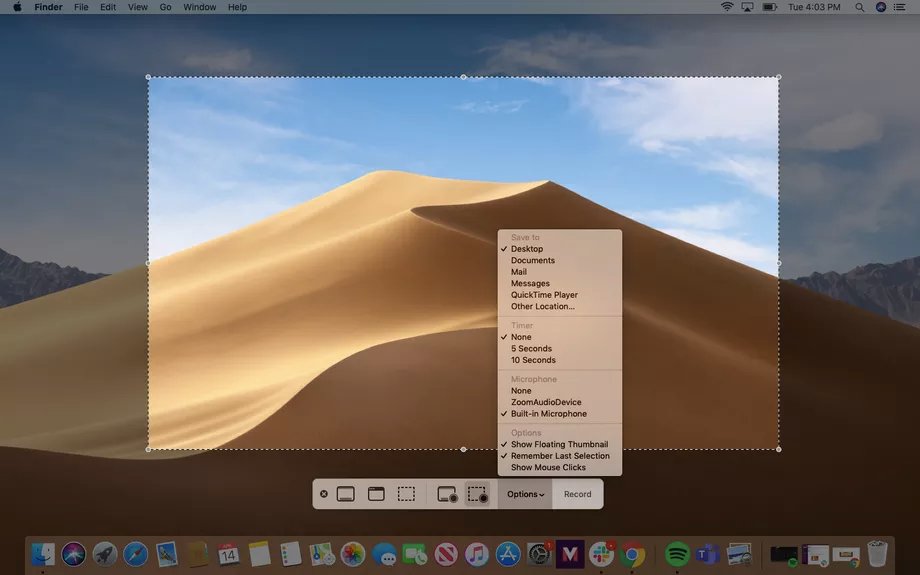Open Safari from the dock
This screenshot has height=575, width=920.
[x=135, y=553]
